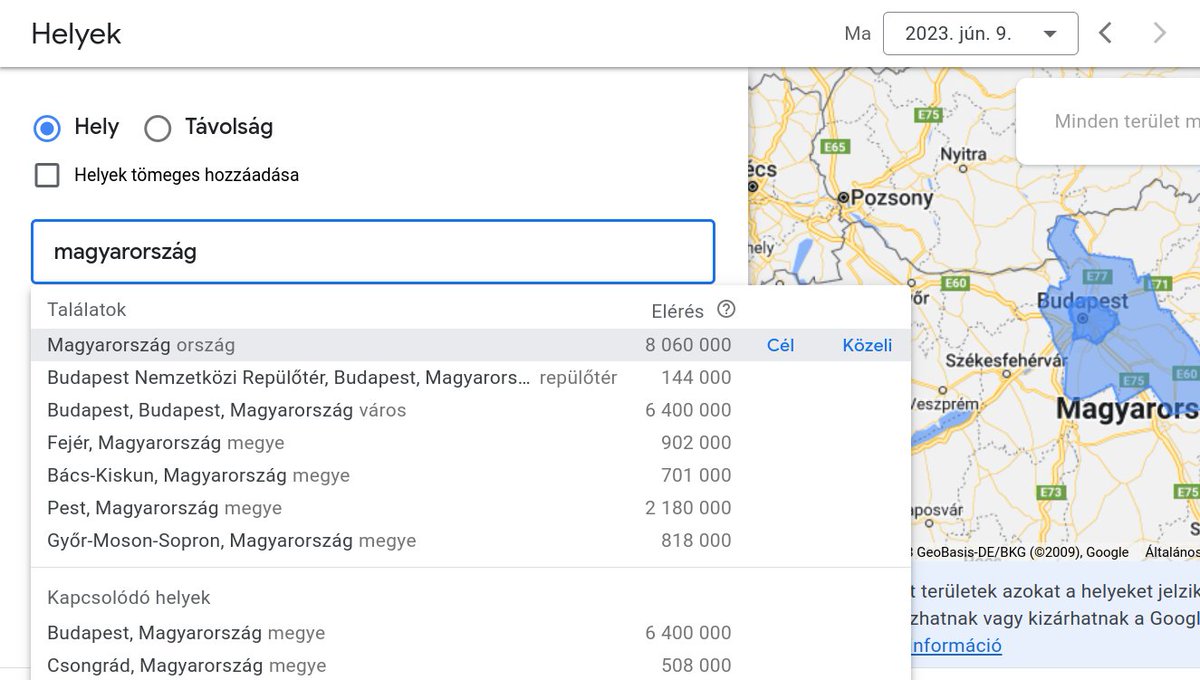Screen dimensions: 1200x680
Task: Click the 508 000 reach value
Action: tap(696, 665)
